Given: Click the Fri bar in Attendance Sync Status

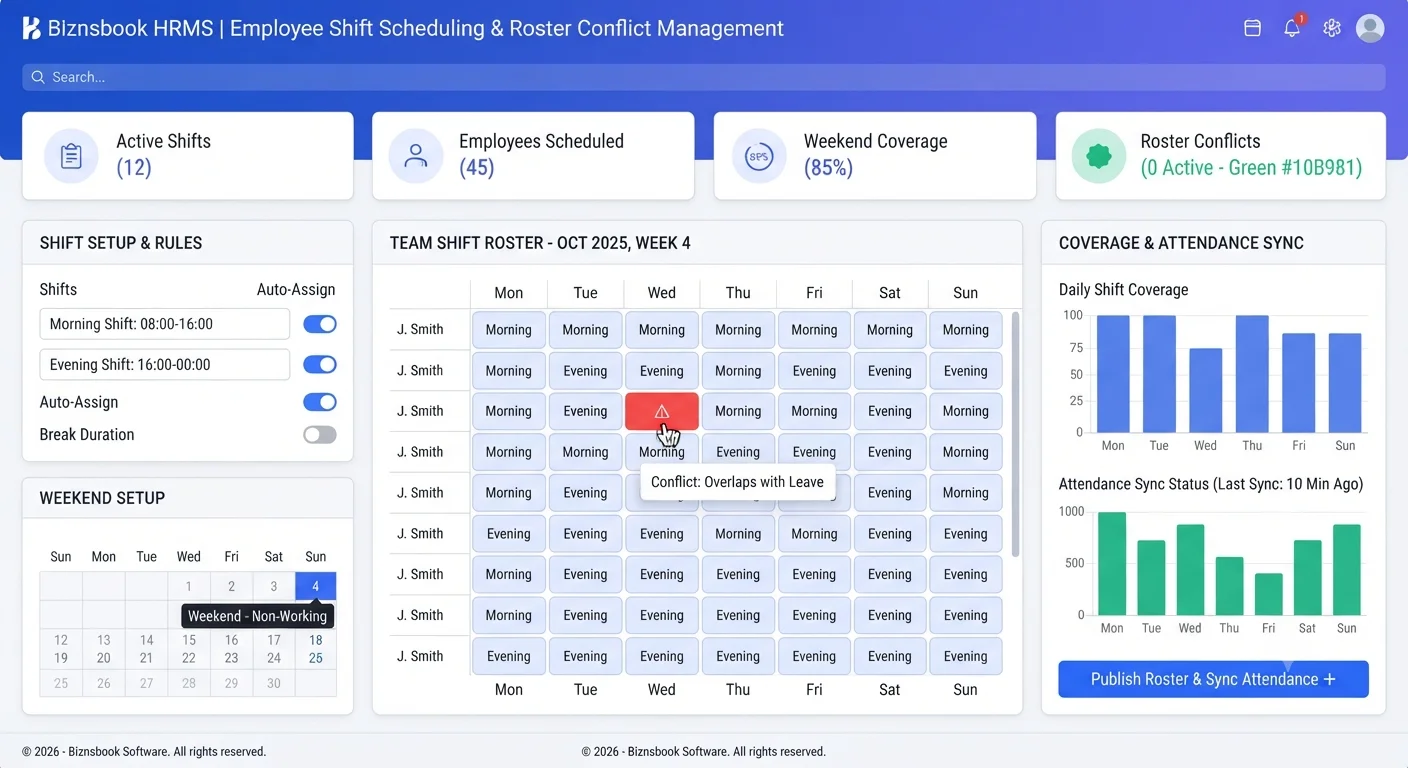Looking at the screenshot, I should tap(1269, 594).
